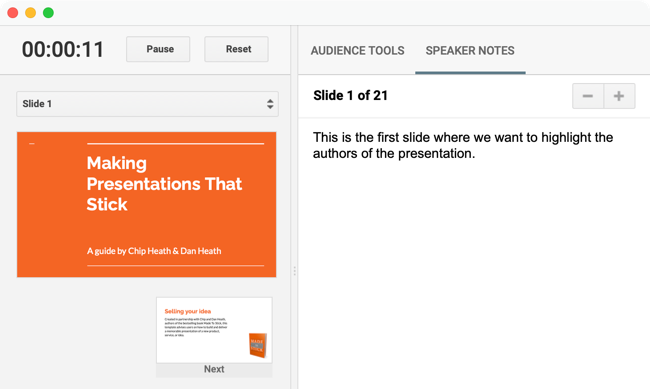This screenshot has width=650, height=389.
Task: Open the Slide 1 selector dropdown
Action: tap(147, 104)
